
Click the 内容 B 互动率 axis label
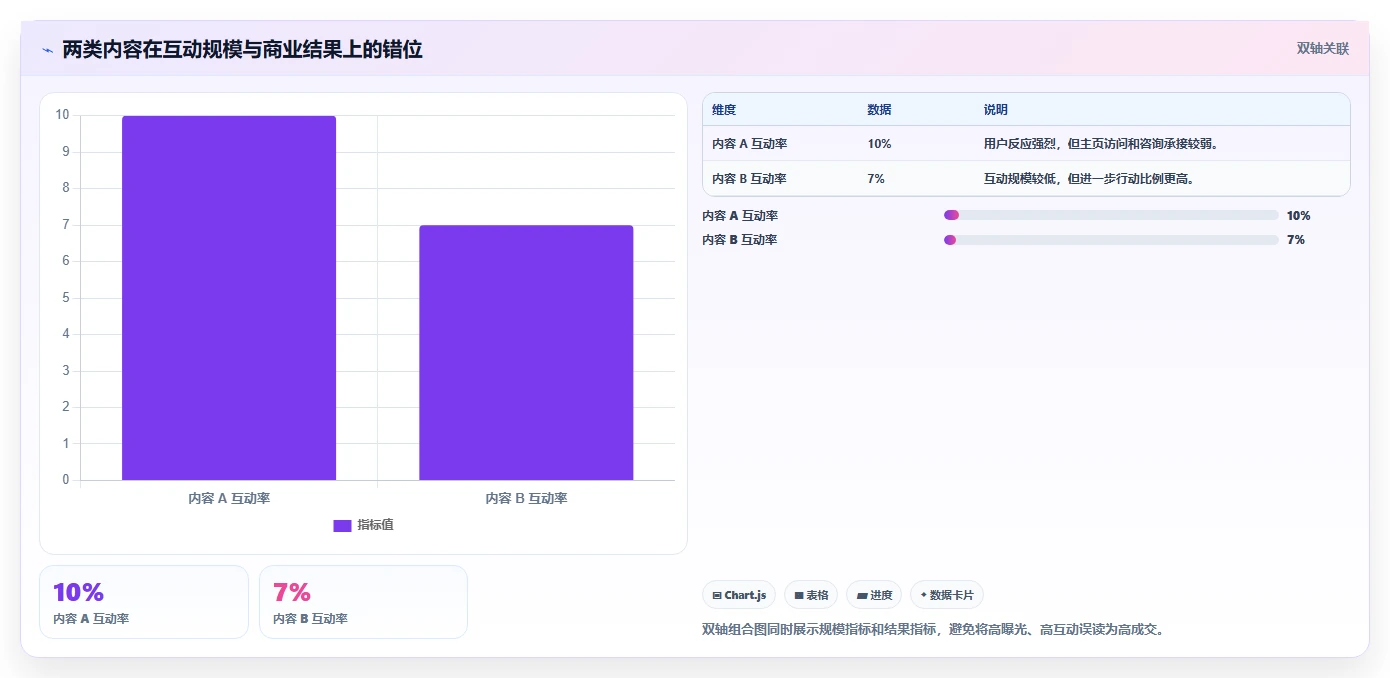pos(526,498)
